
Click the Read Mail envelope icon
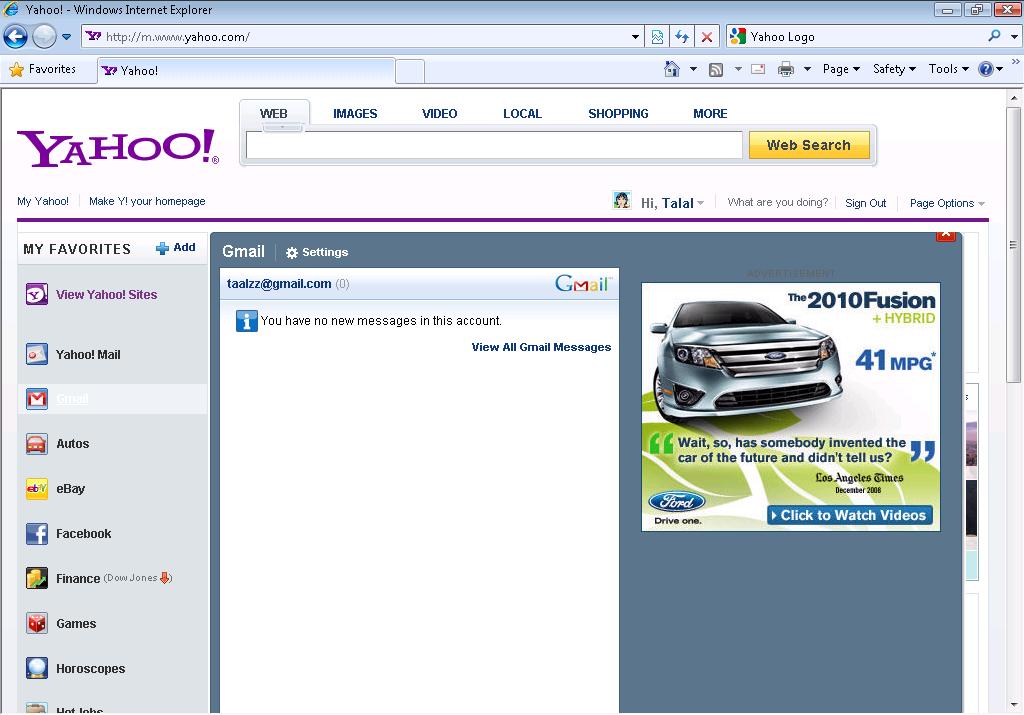click(758, 69)
